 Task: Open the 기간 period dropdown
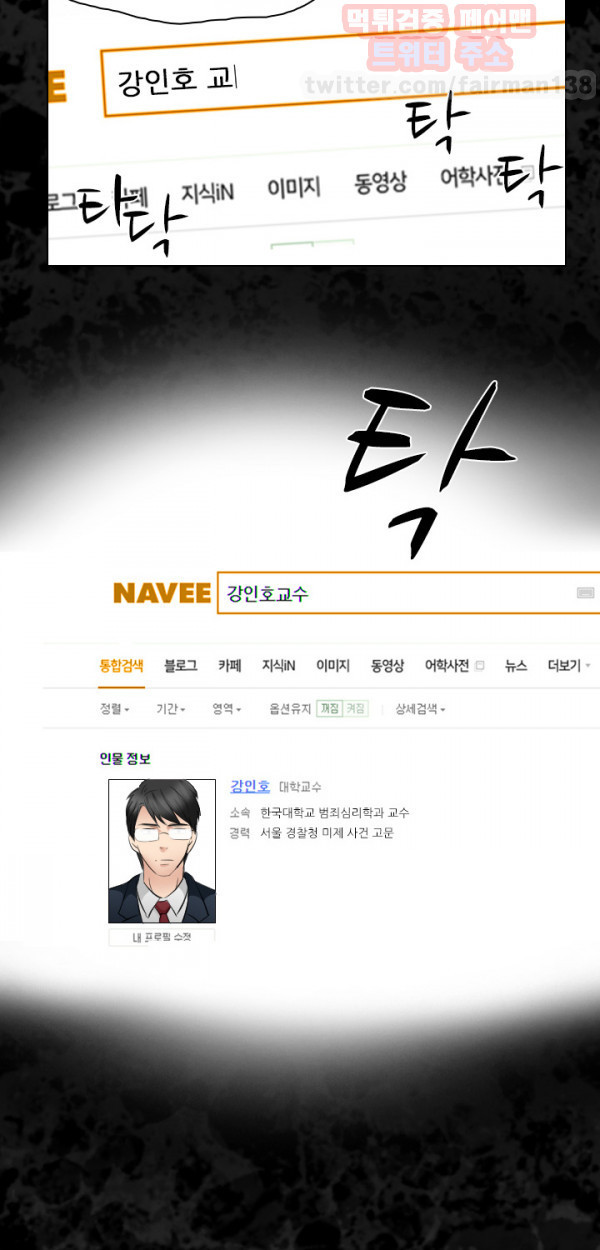click(x=170, y=709)
